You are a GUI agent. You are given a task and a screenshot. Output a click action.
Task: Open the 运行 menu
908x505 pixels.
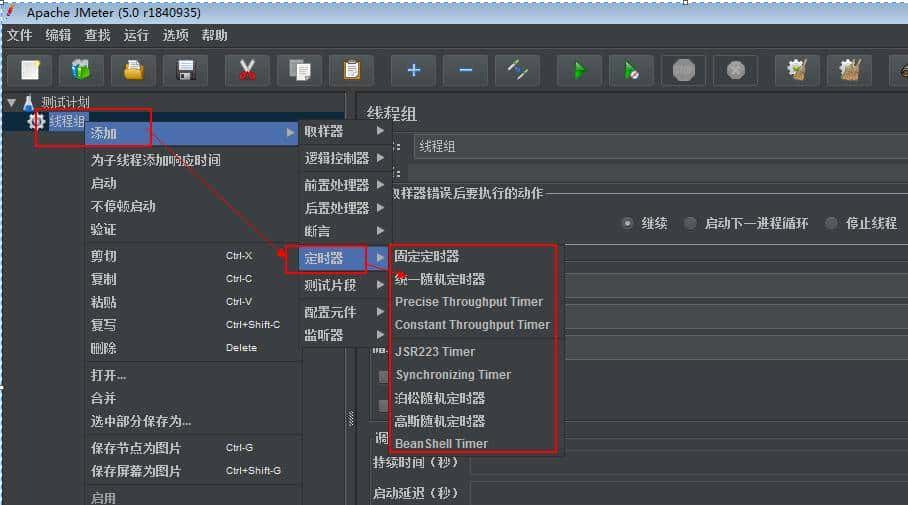coord(136,35)
